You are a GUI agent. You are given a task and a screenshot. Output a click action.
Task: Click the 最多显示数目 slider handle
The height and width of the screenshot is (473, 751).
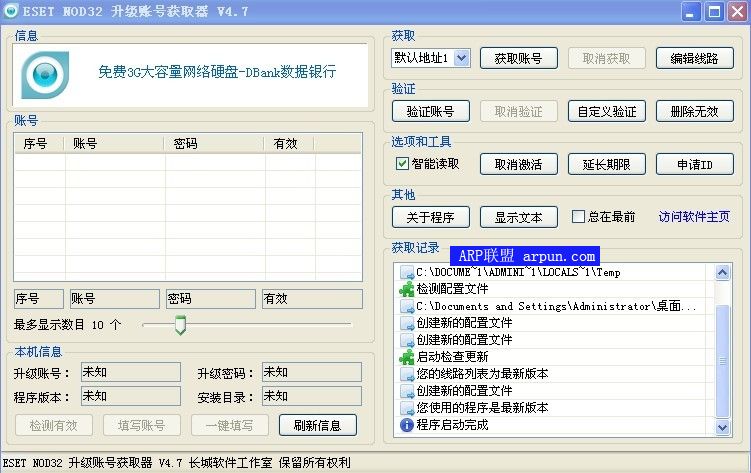point(180,325)
